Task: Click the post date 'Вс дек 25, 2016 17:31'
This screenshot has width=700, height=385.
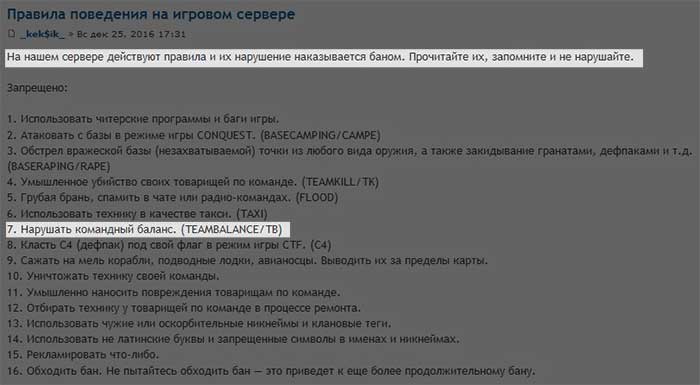Action: pos(131,34)
